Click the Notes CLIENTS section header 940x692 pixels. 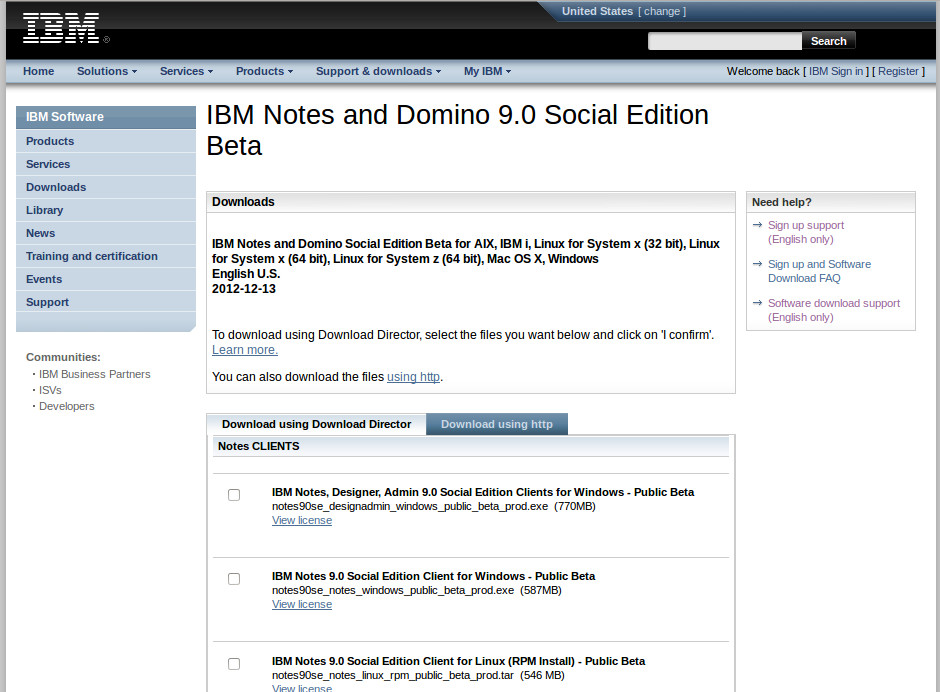471,446
